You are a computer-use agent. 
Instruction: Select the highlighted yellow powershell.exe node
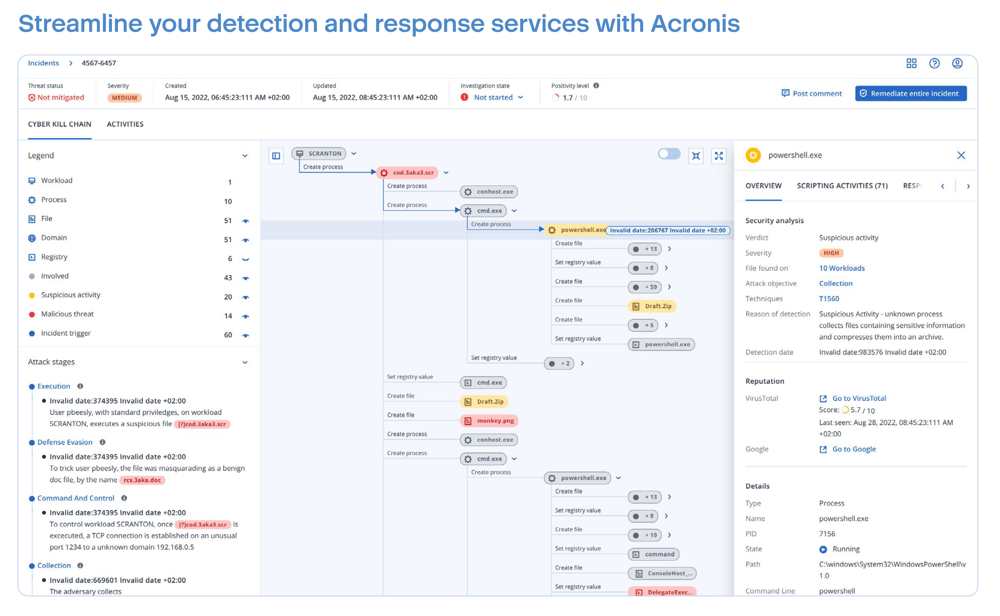(x=576, y=230)
